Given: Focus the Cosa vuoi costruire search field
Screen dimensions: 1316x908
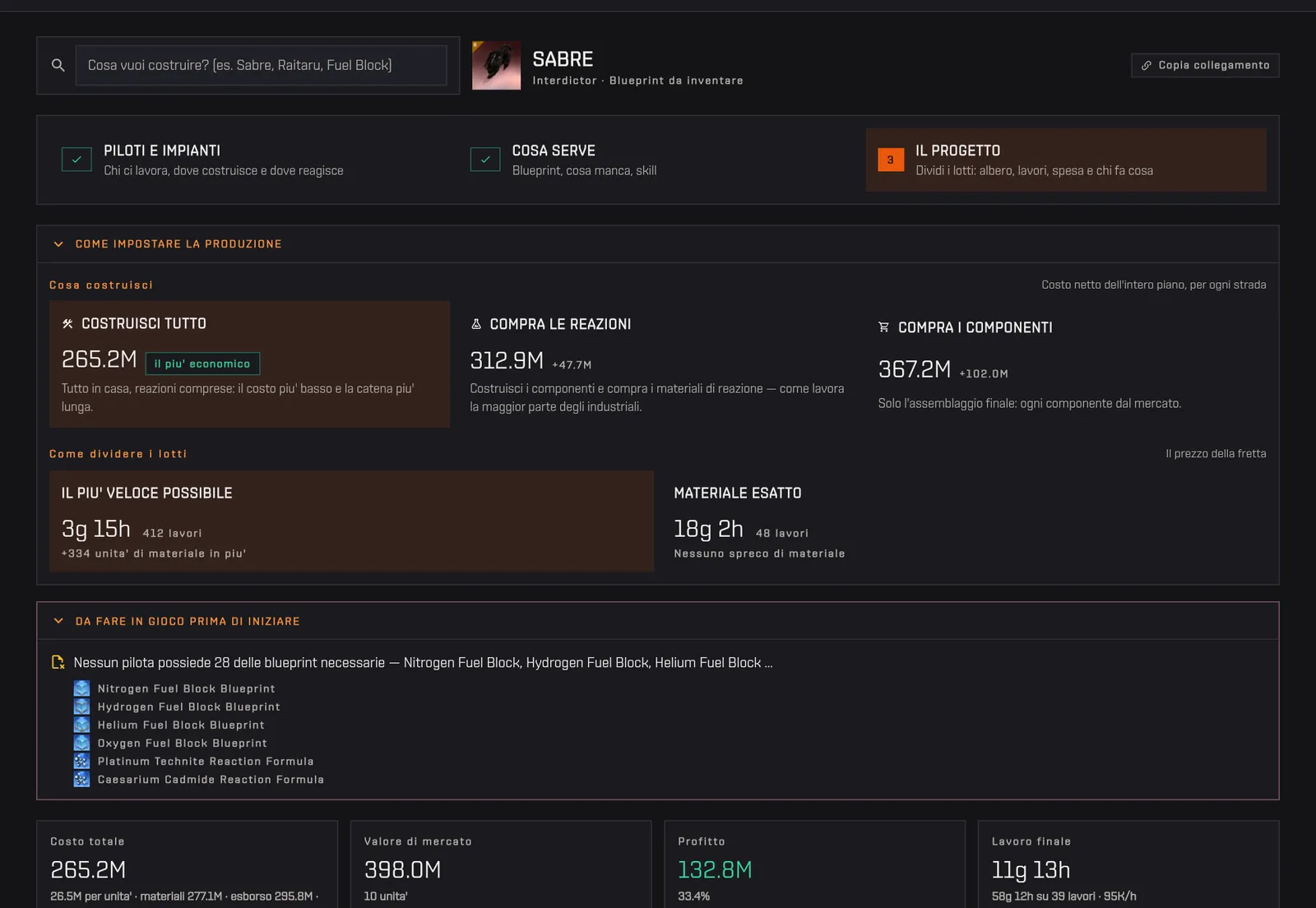Looking at the screenshot, I should [261, 65].
